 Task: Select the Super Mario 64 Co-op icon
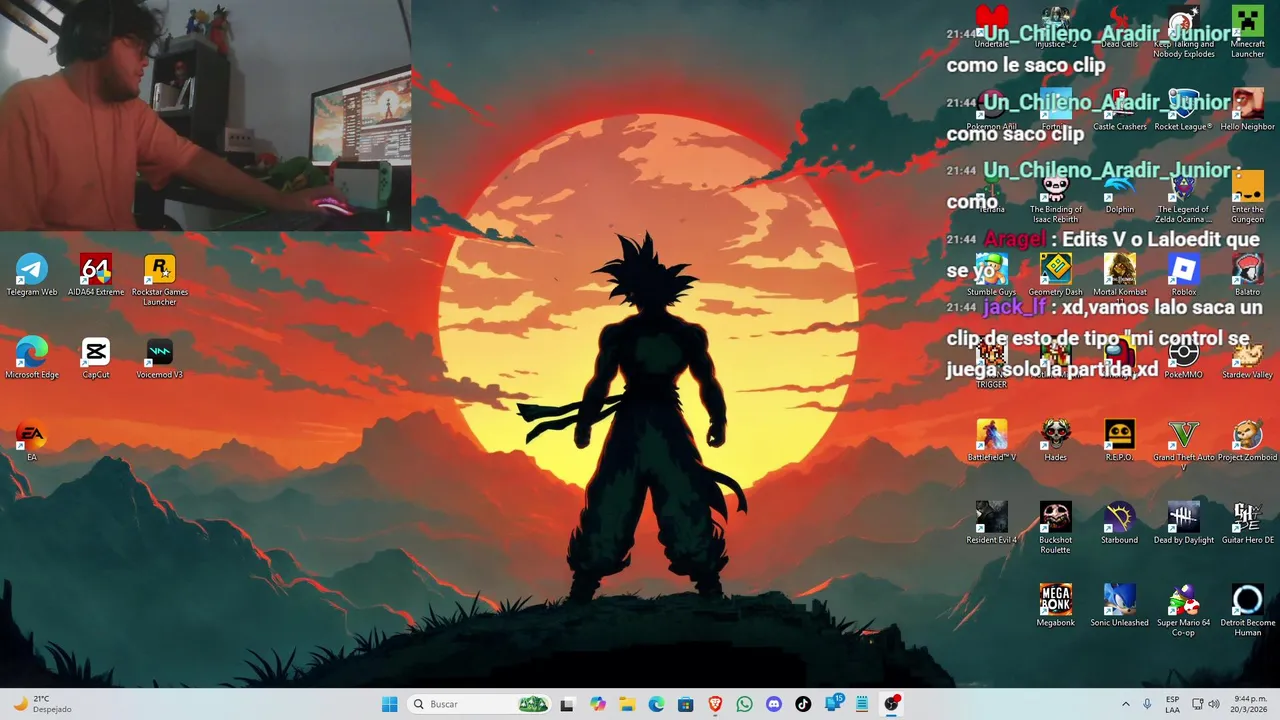[1183, 612]
